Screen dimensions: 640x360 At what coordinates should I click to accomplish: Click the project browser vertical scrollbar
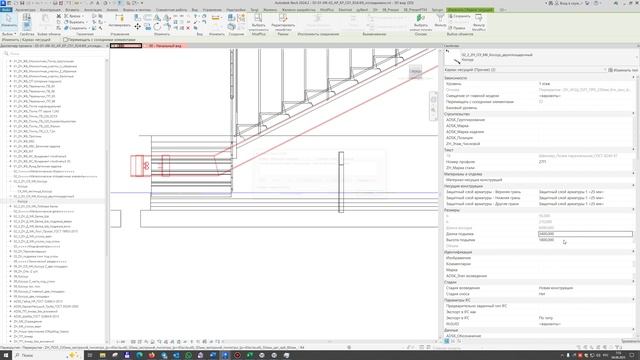pyautogui.click(x=107, y=200)
